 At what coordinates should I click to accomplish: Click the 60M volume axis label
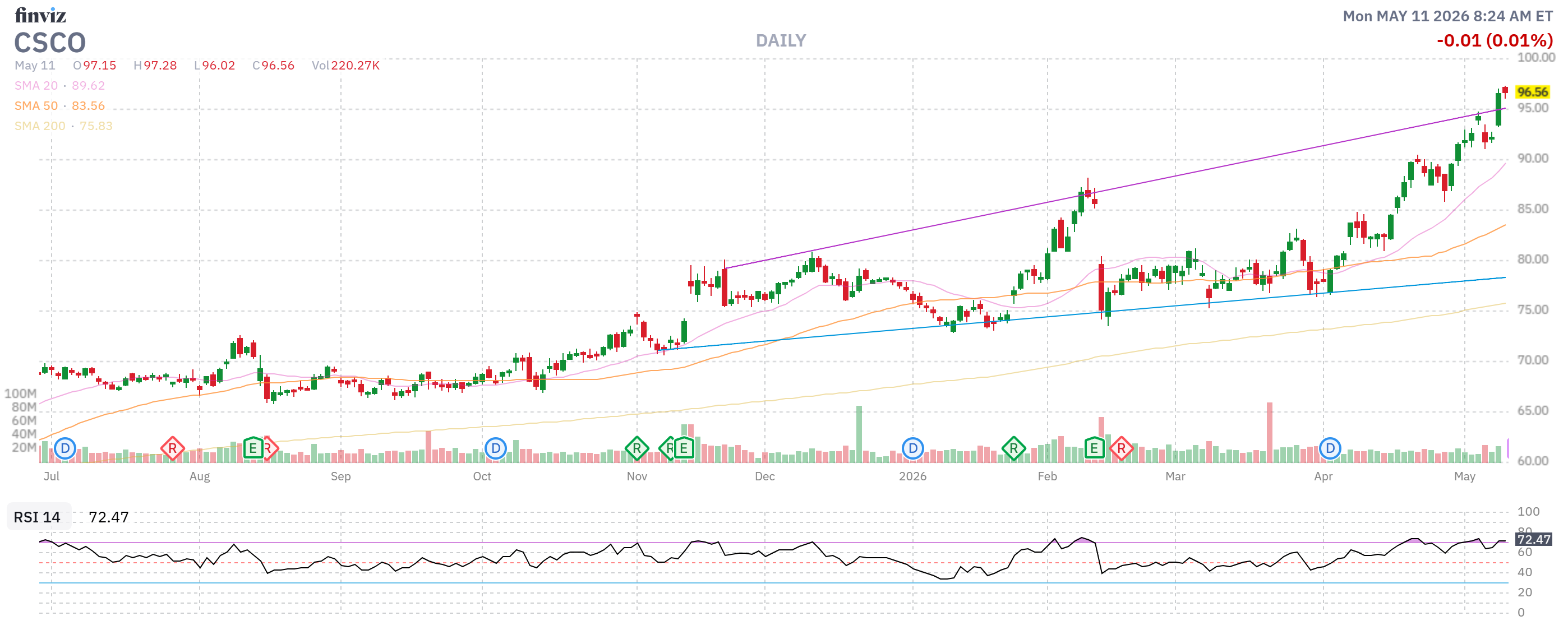(x=24, y=421)
